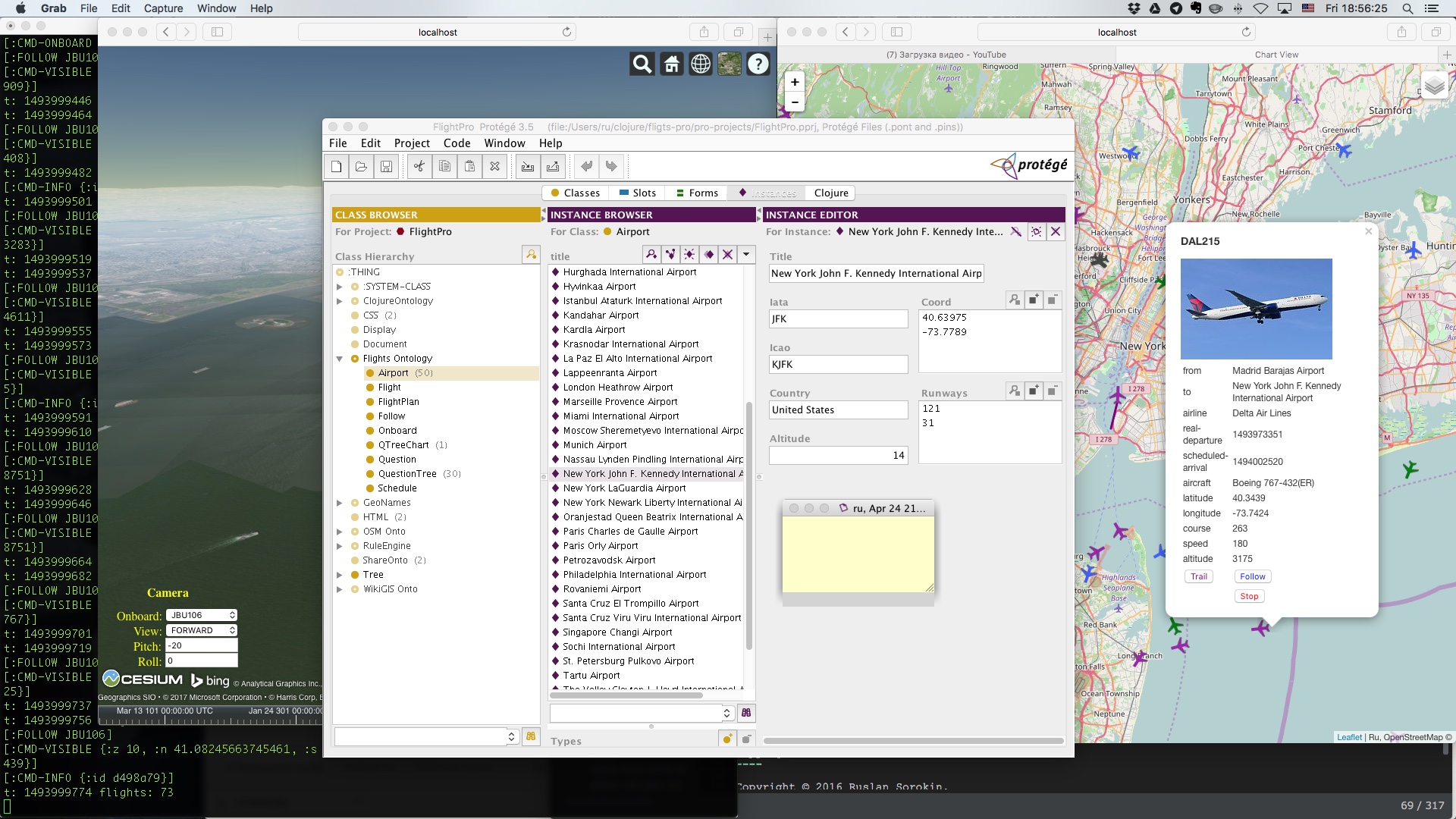Click the Cesium home view icon
The width and height of the screenshot is (1456, 819).
pos(671,64)
